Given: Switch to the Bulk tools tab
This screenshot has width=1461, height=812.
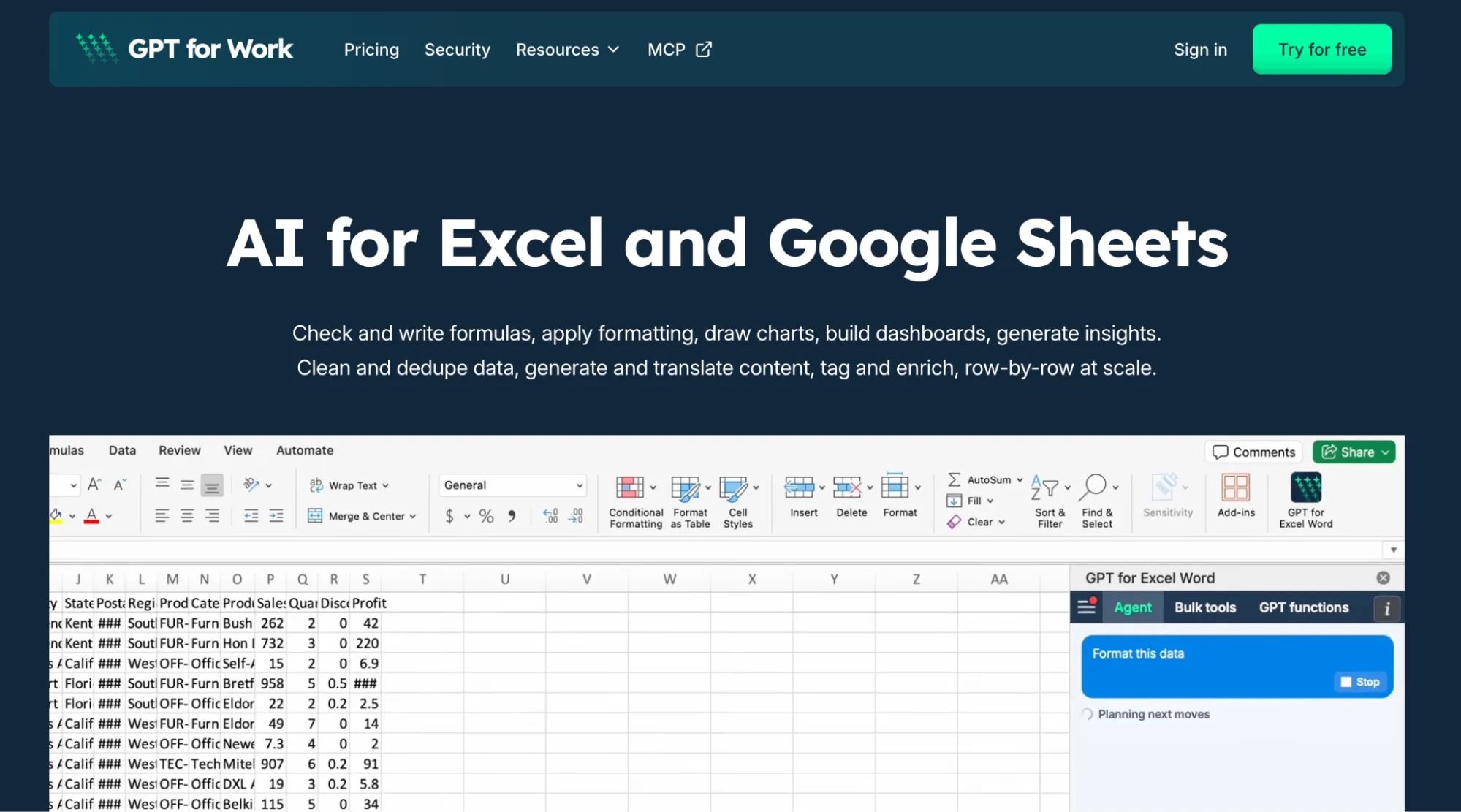Looking at the screenshot, I should coord(1205,607).
